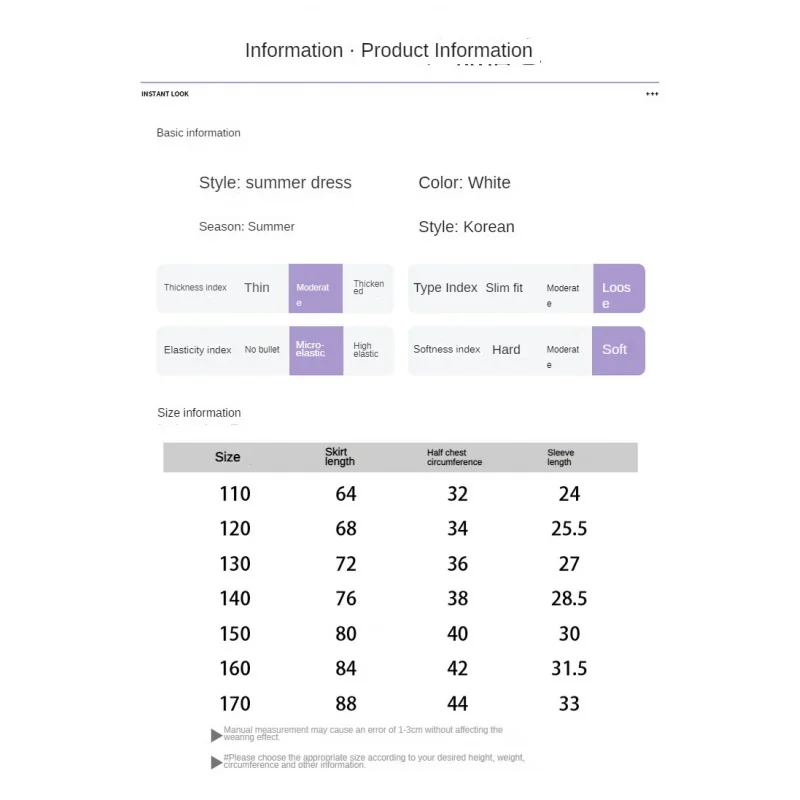Select Thin in Thickness index
800x800 pixels.
pos(257,288)
